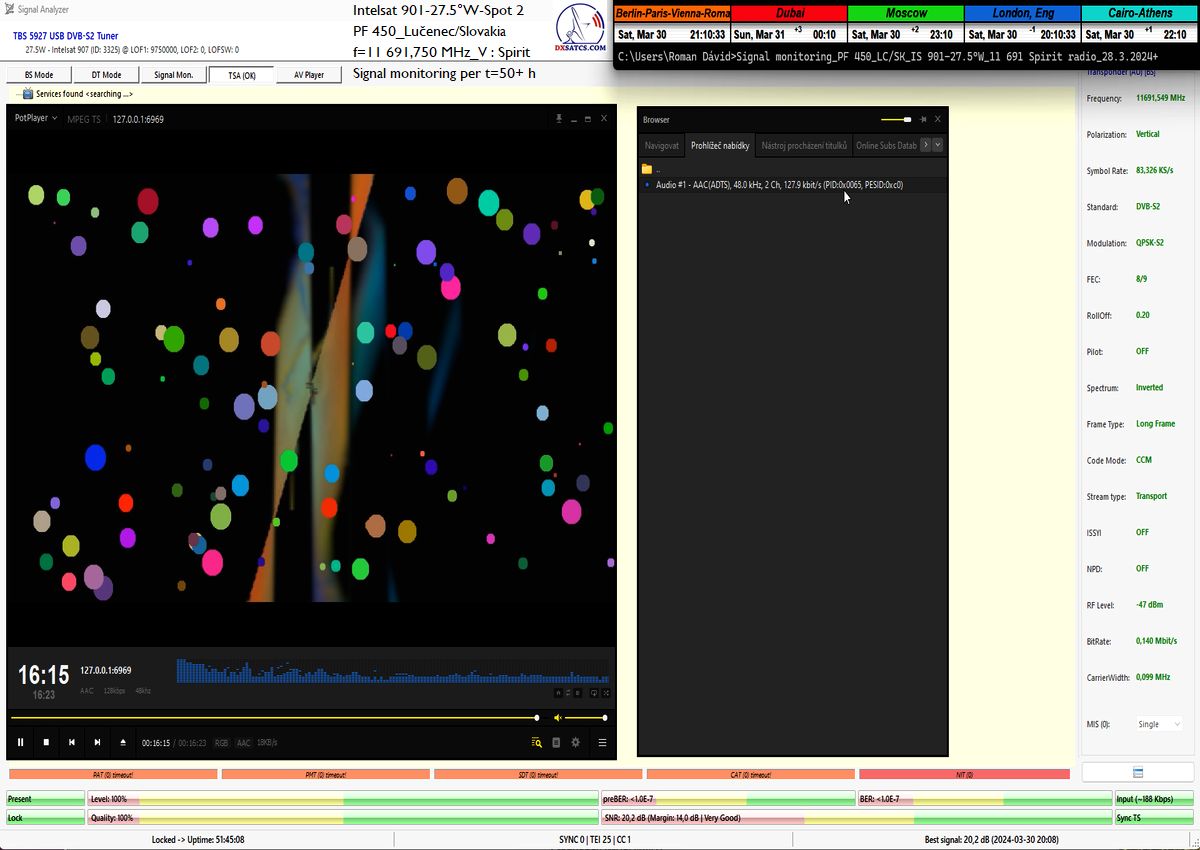Open the playlist browser search icon

(536, 742)
